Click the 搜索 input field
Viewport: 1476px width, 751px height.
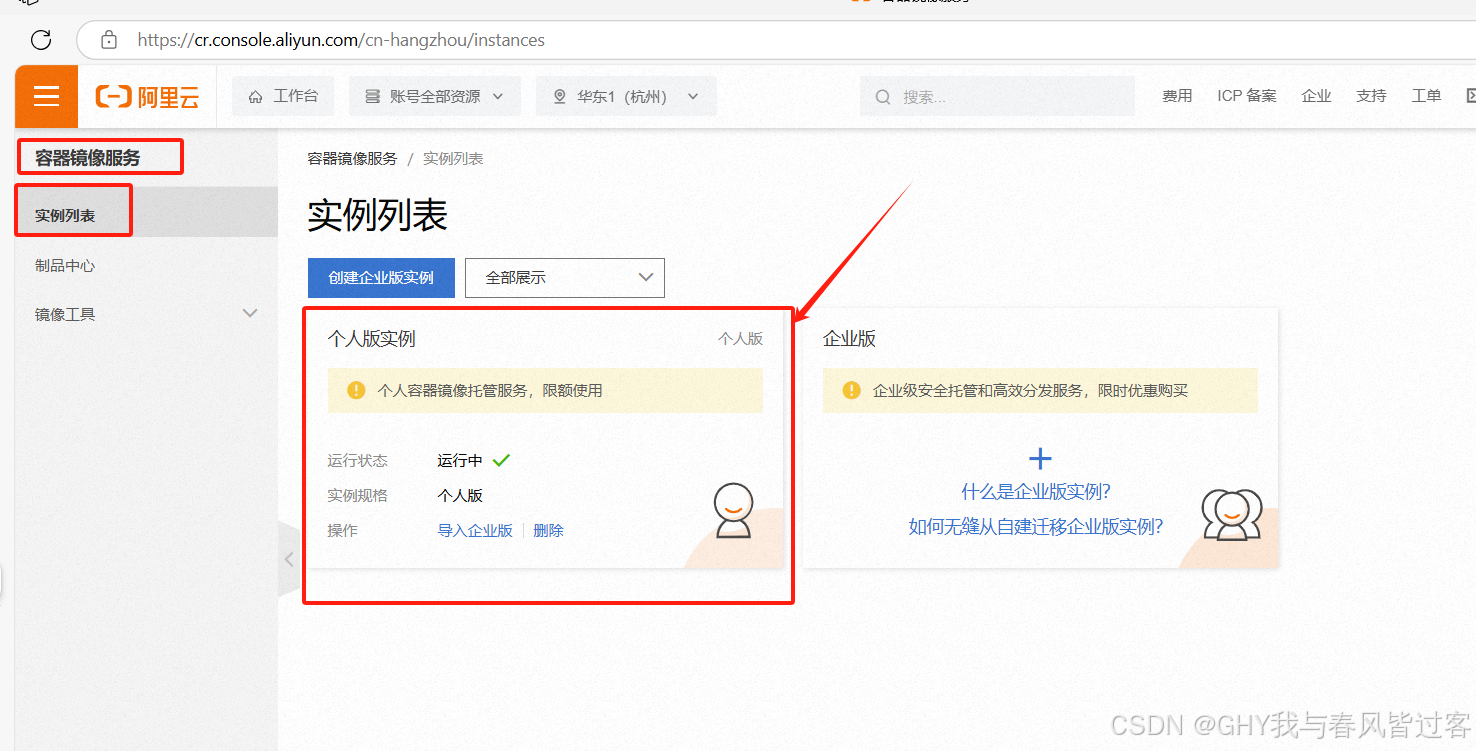(x=997, y=97)
